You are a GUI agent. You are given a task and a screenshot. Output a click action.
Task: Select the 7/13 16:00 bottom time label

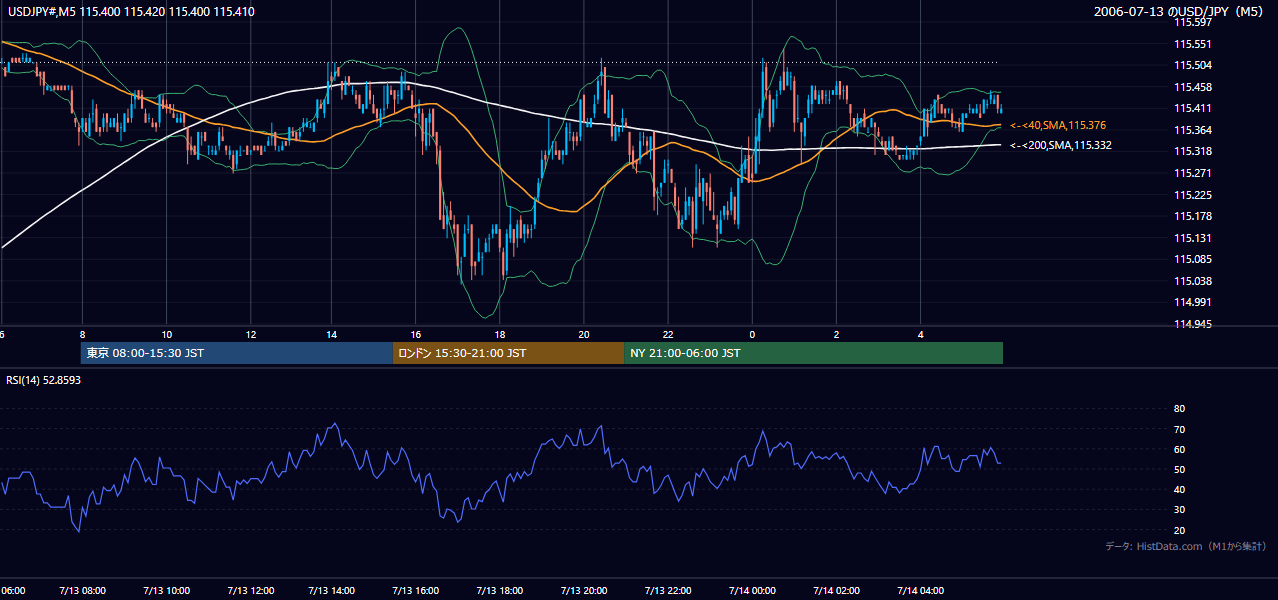click(416, 591)
